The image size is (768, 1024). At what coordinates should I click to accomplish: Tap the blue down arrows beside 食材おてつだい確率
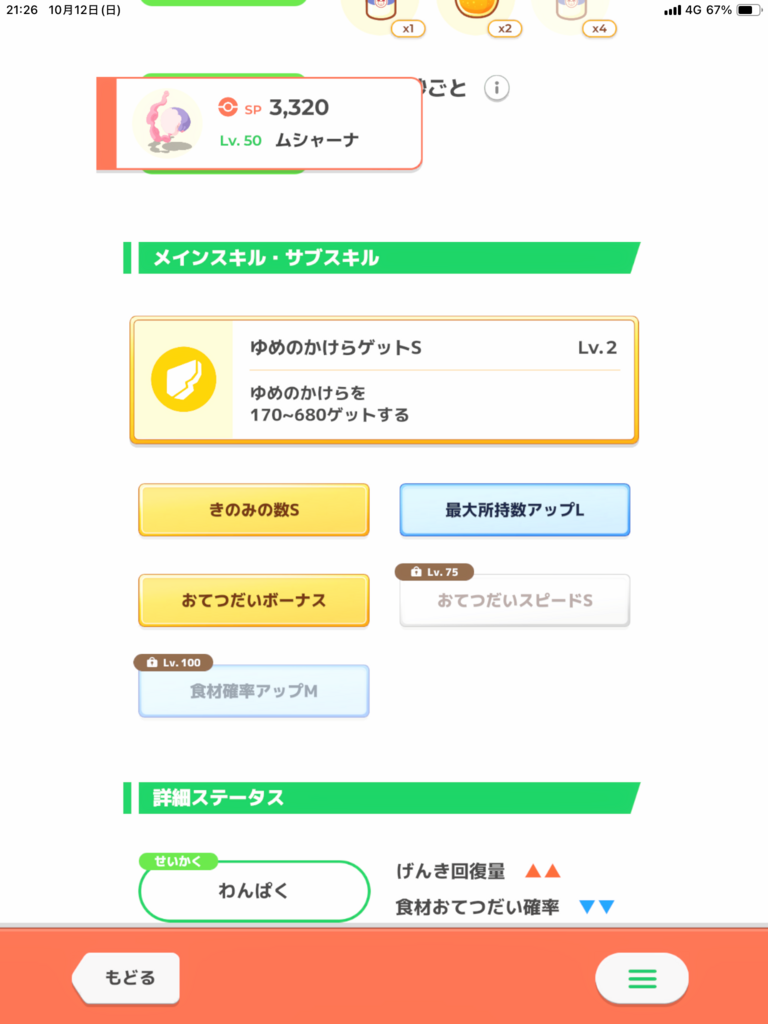click(596, 907)
